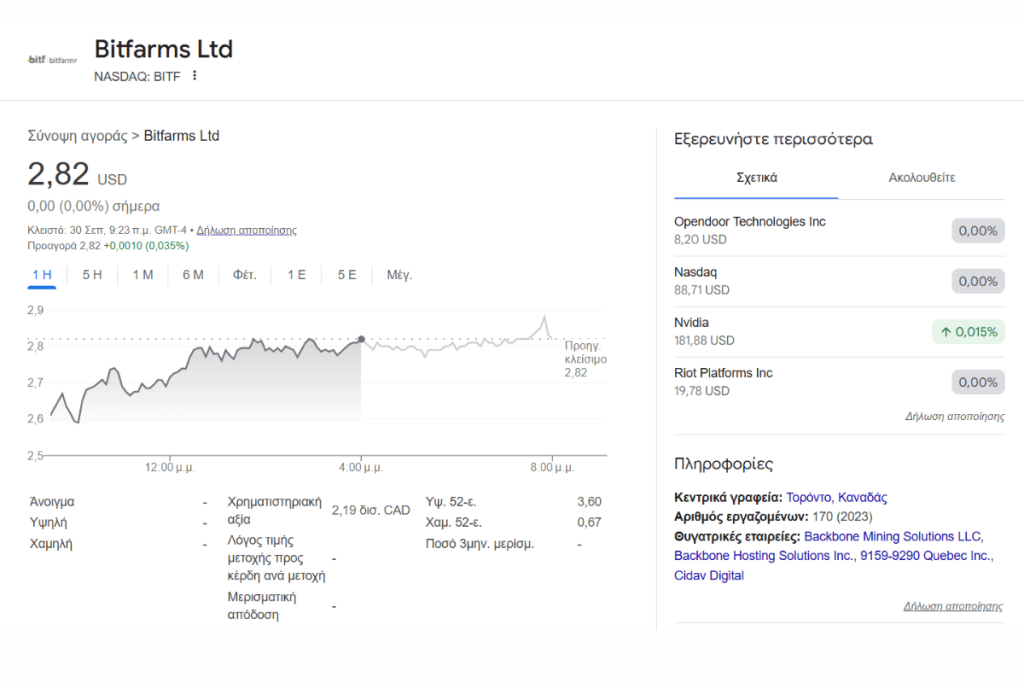Click Σύνοψη αγοράς breadcrumb link

pyautogui.click(x=77, y=136)
